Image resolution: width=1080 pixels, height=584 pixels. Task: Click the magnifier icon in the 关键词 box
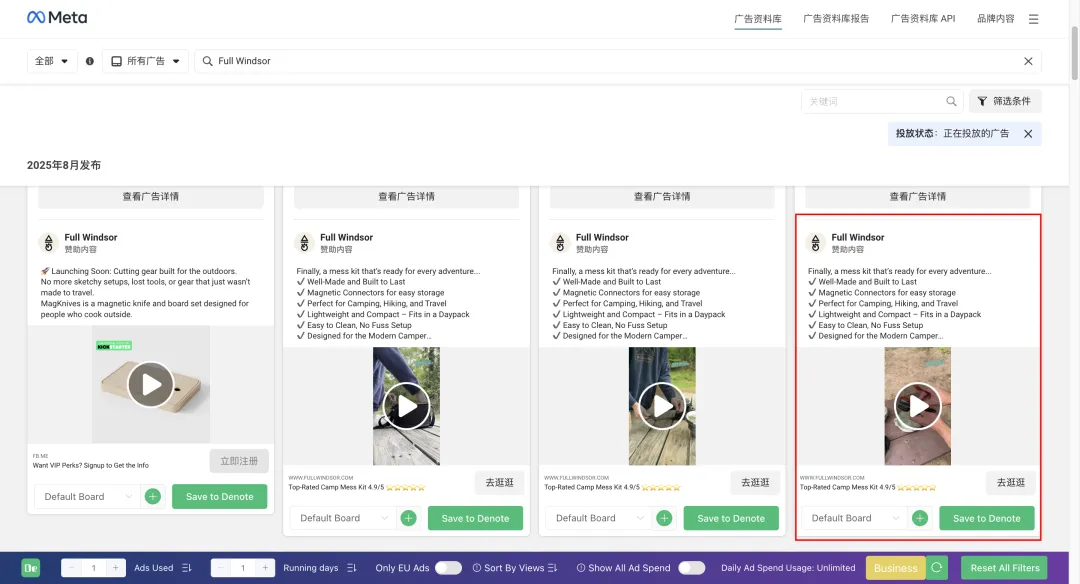click(x=951, y=101)
